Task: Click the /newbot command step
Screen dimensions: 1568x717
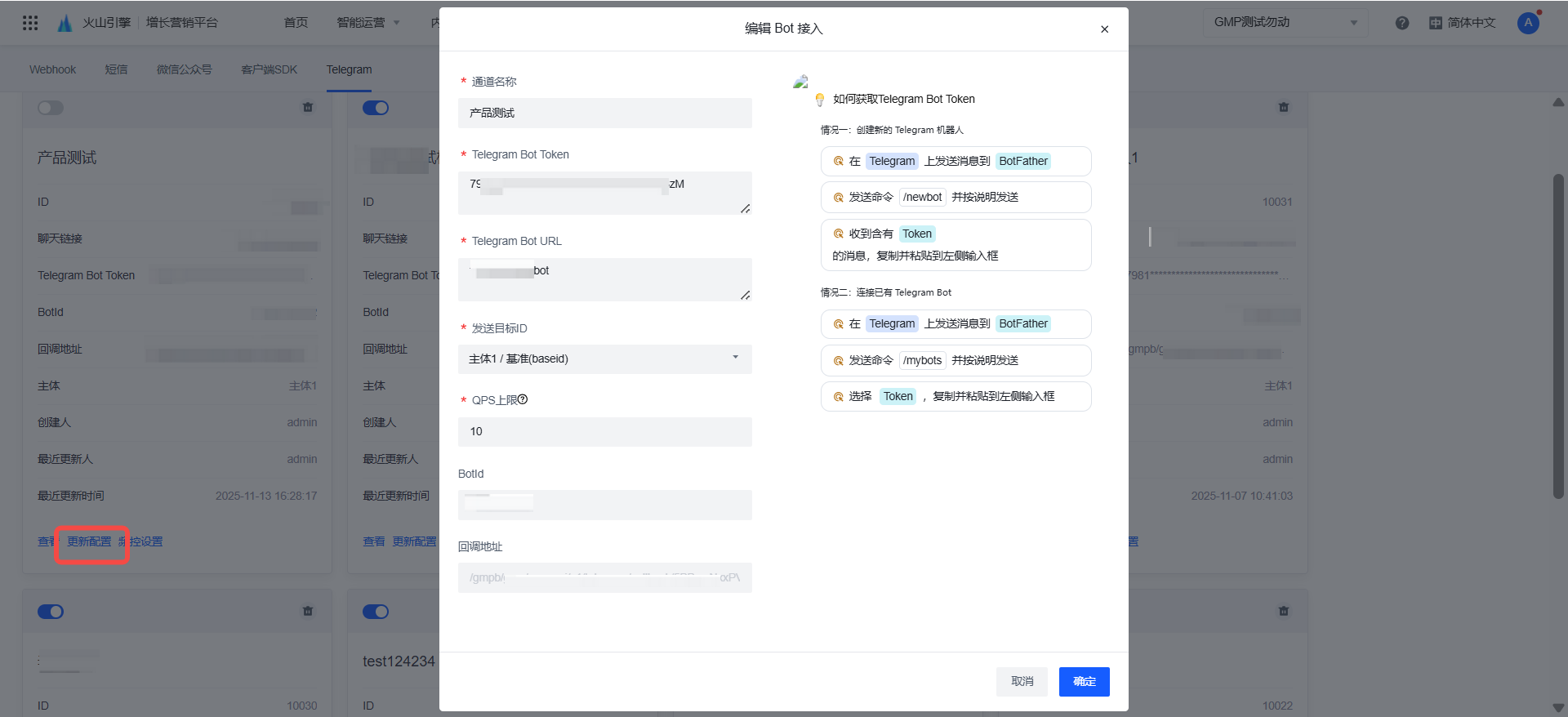Action: [955, 197]
